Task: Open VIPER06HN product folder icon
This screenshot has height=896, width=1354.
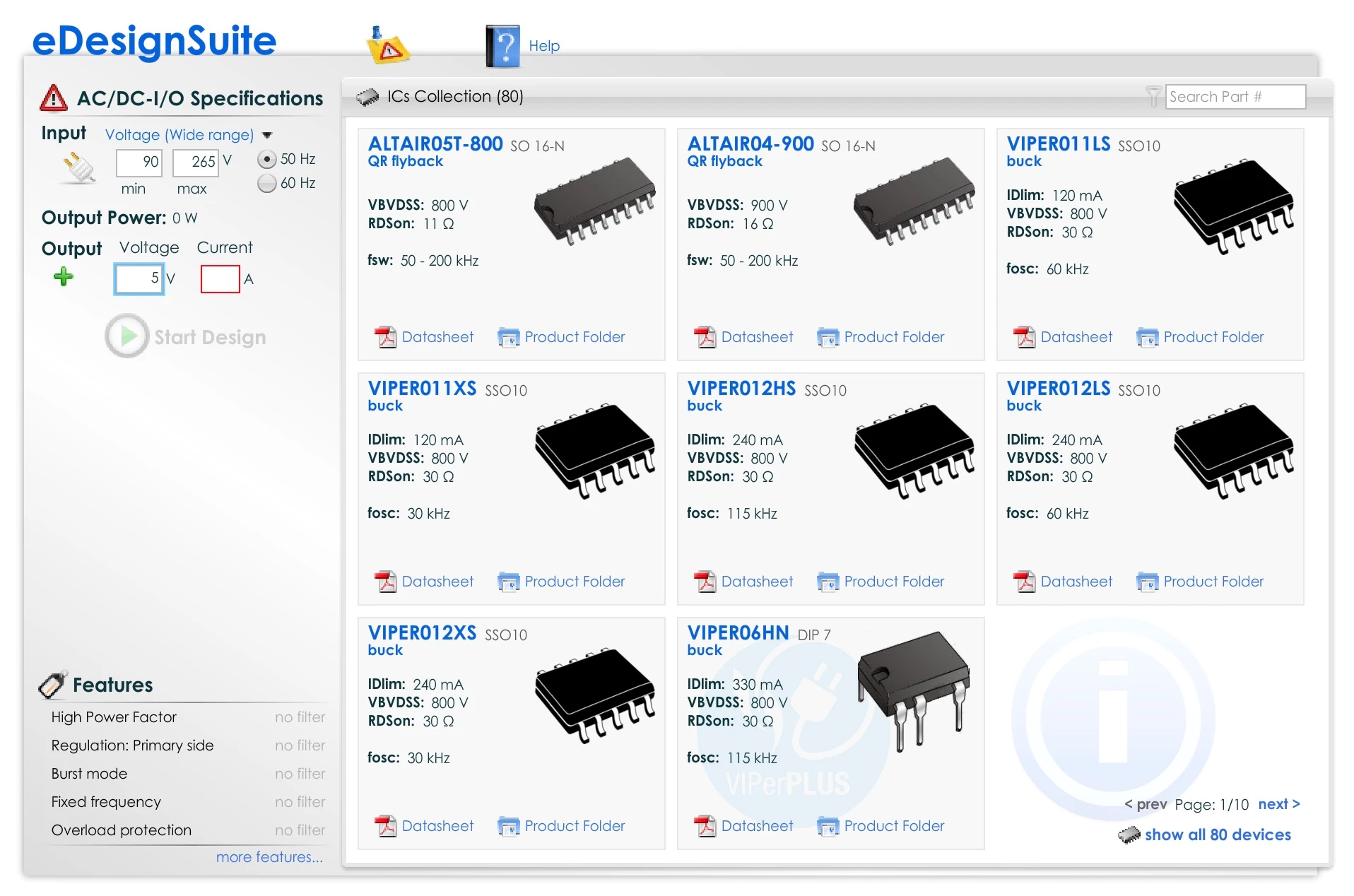Action: click(828, 826)
